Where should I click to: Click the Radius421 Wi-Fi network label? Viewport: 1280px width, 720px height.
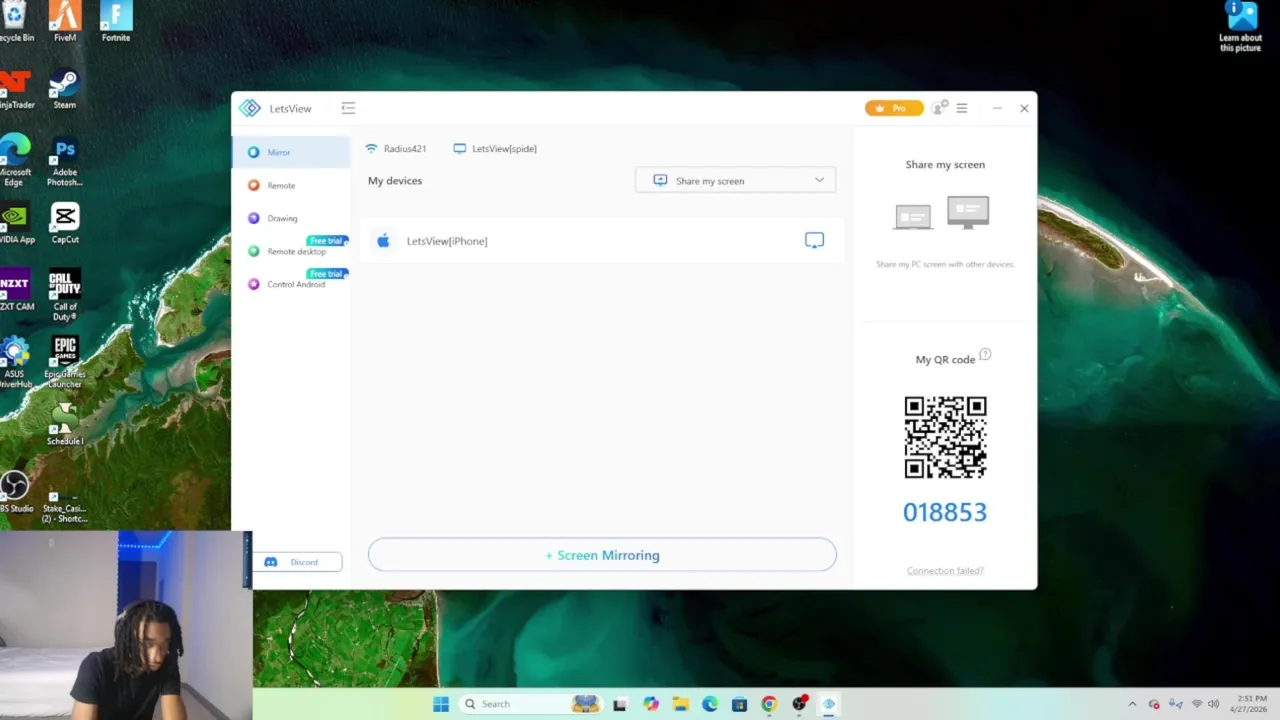coord(405,149)
